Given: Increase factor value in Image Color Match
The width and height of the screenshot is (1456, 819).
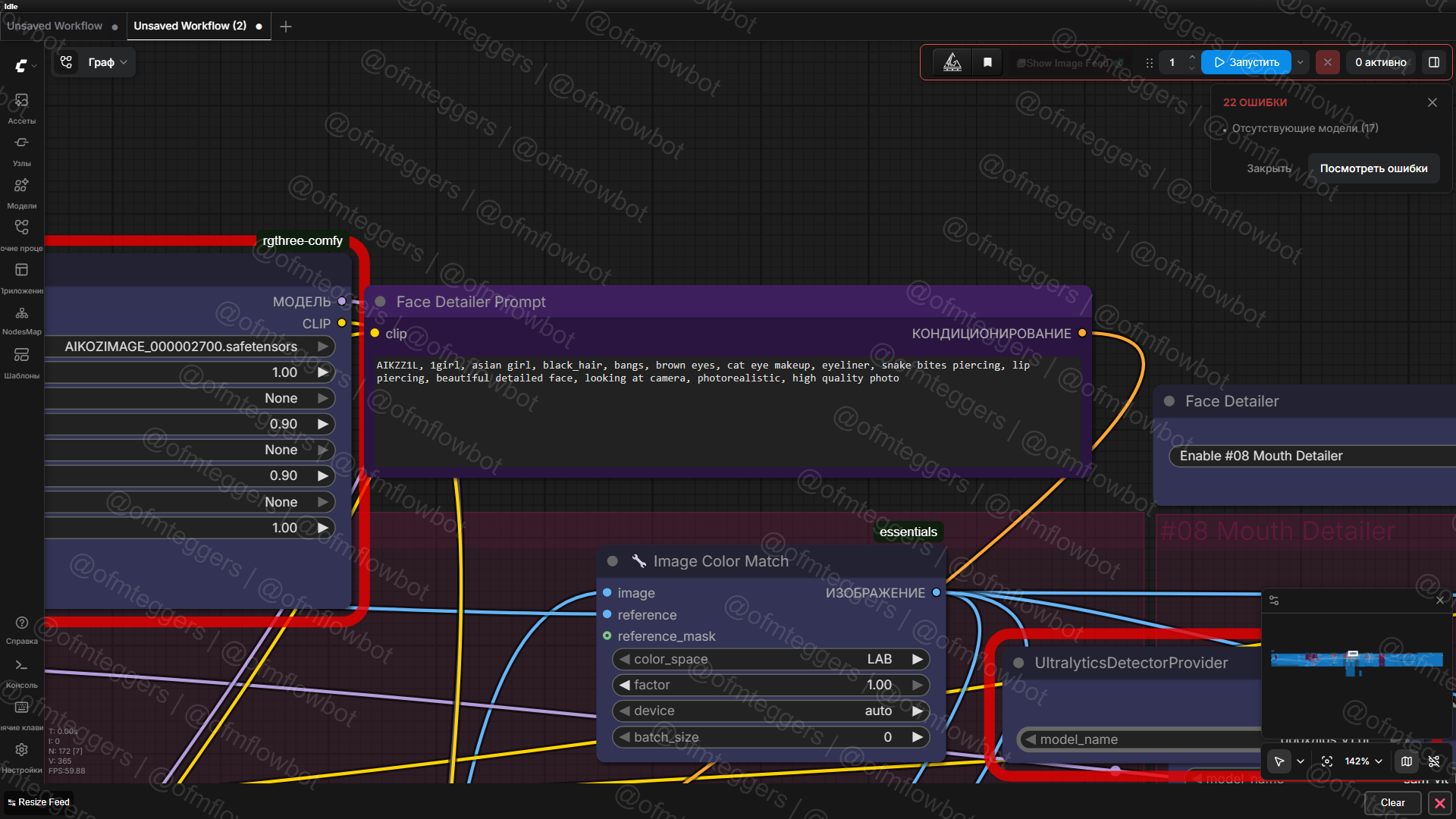Looking at the screenshot, I should tap(917, 685).
